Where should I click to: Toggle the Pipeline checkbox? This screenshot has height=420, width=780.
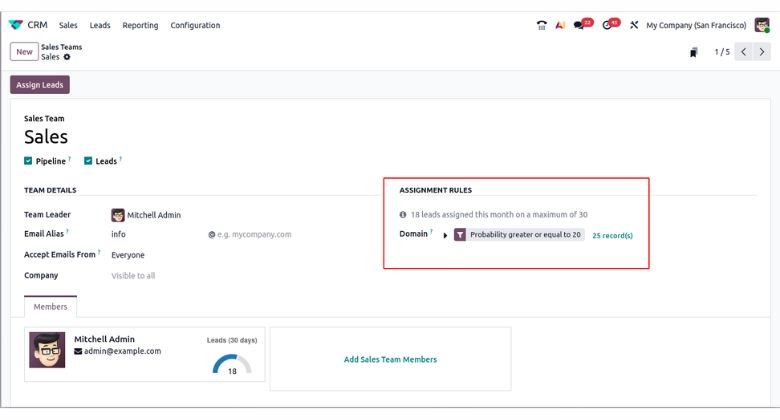point(29,160)
